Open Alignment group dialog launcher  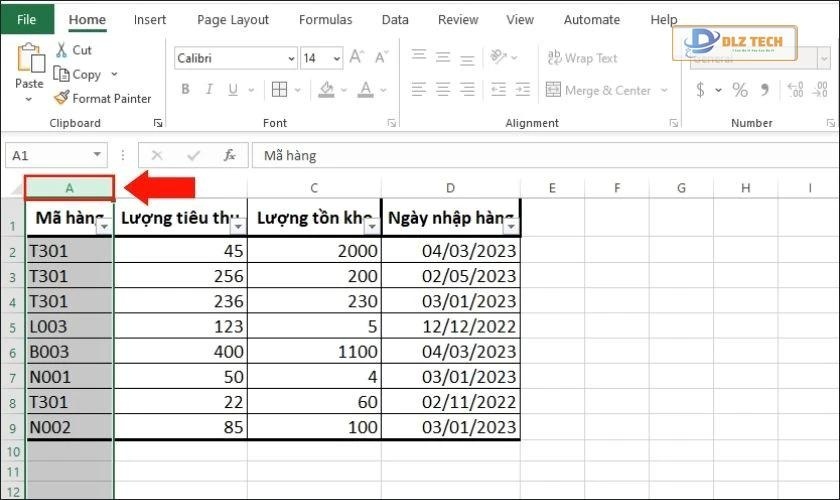pyautogui.click(x=674, y=123)
